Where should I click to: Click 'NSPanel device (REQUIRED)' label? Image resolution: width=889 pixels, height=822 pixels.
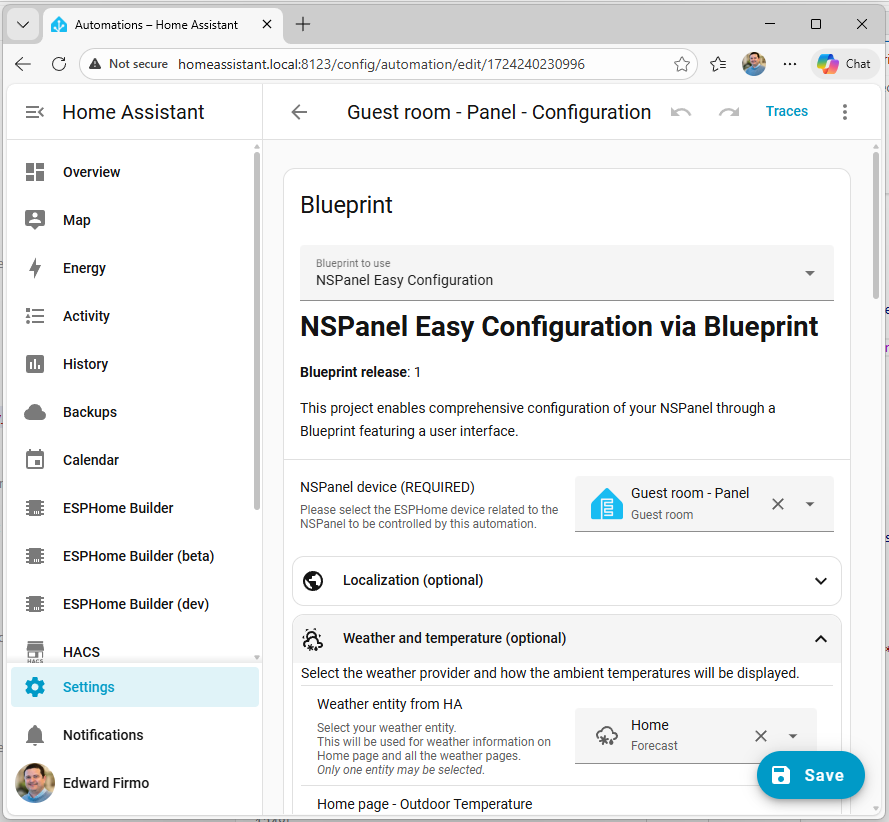pyautogui.click(x=387, y=487)
